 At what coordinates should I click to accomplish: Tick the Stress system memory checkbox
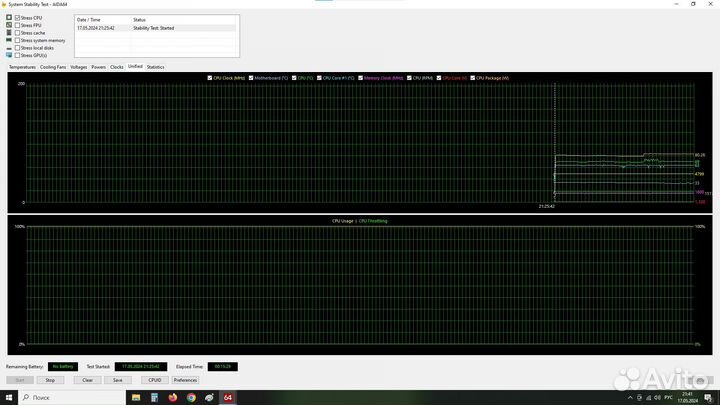click(x=17, y=40)
